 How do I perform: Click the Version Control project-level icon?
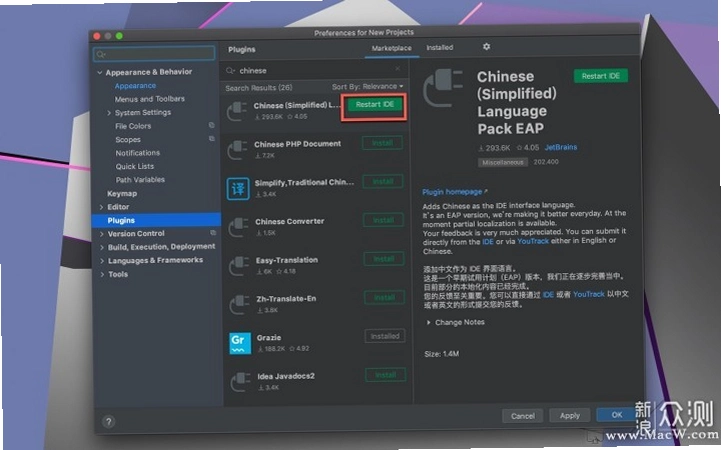(213, 233)
